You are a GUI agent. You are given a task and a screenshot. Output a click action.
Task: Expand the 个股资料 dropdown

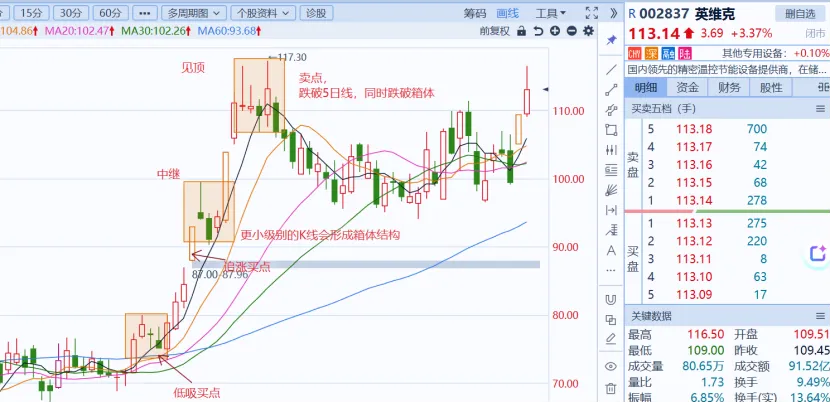tap(263, 13)
